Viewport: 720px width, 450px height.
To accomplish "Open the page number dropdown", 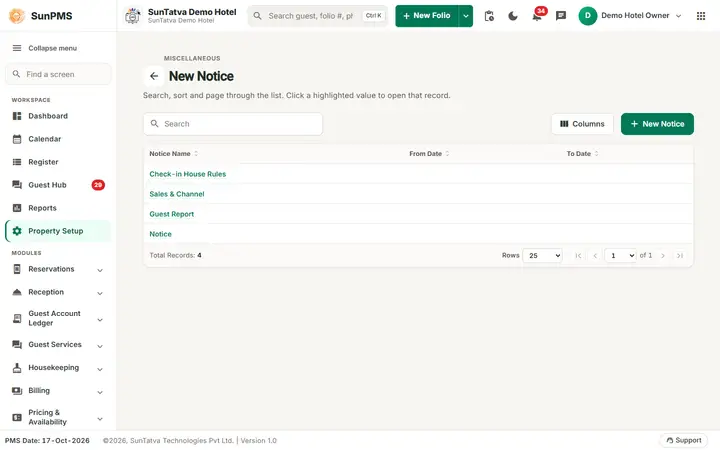I will click(620, 256).
